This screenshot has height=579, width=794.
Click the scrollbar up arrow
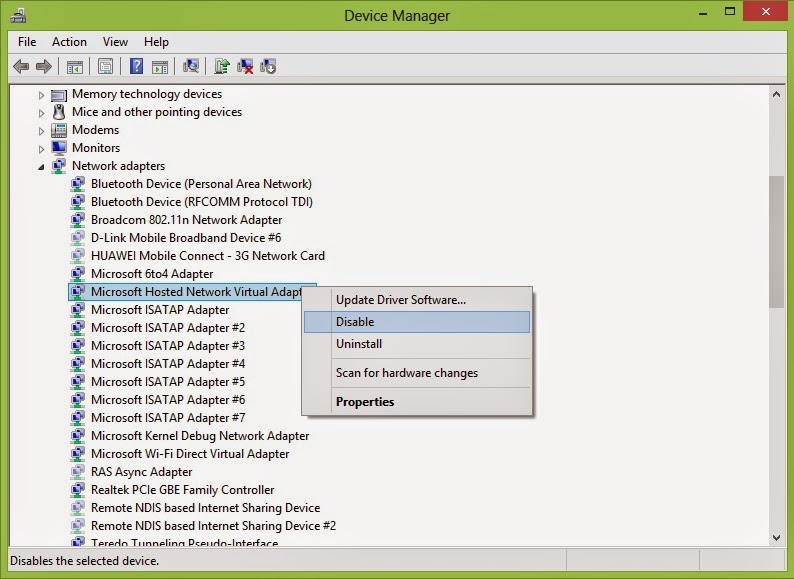pyautogui.click(x=776, y=94)
